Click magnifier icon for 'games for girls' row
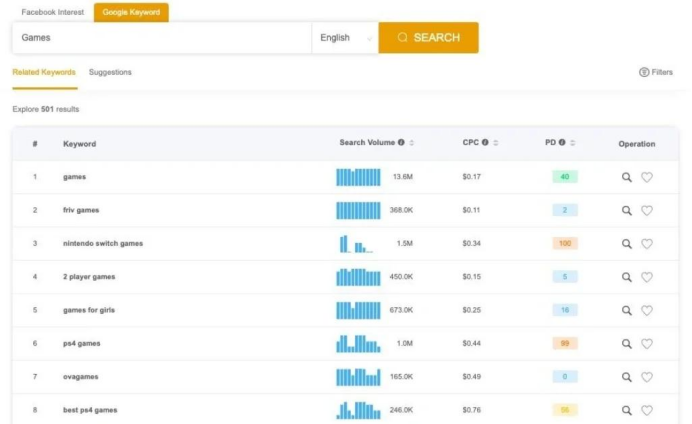 coord(627,310)
